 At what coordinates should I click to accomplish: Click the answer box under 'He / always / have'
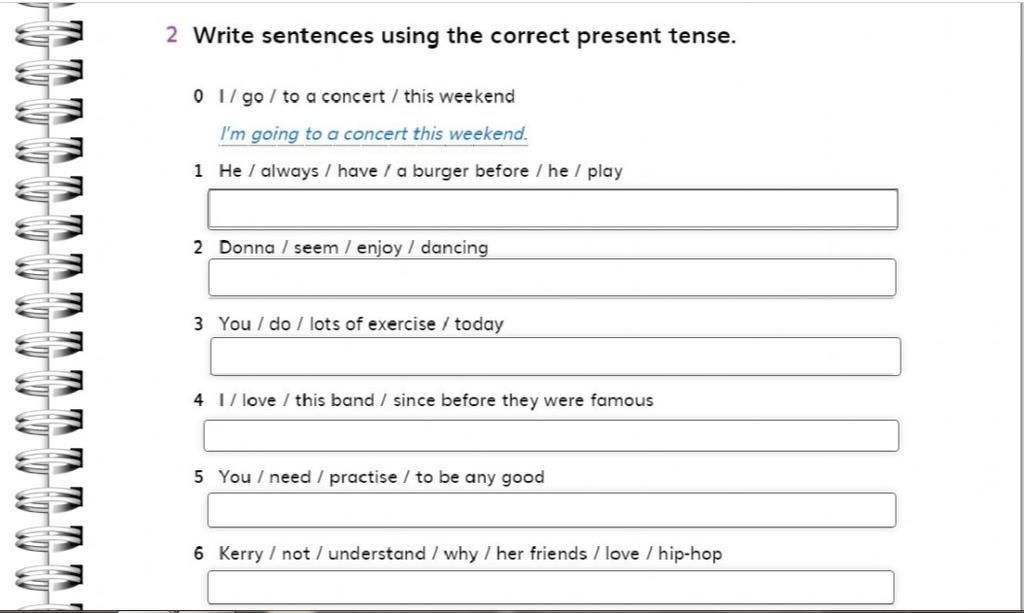tap(552, 209)
